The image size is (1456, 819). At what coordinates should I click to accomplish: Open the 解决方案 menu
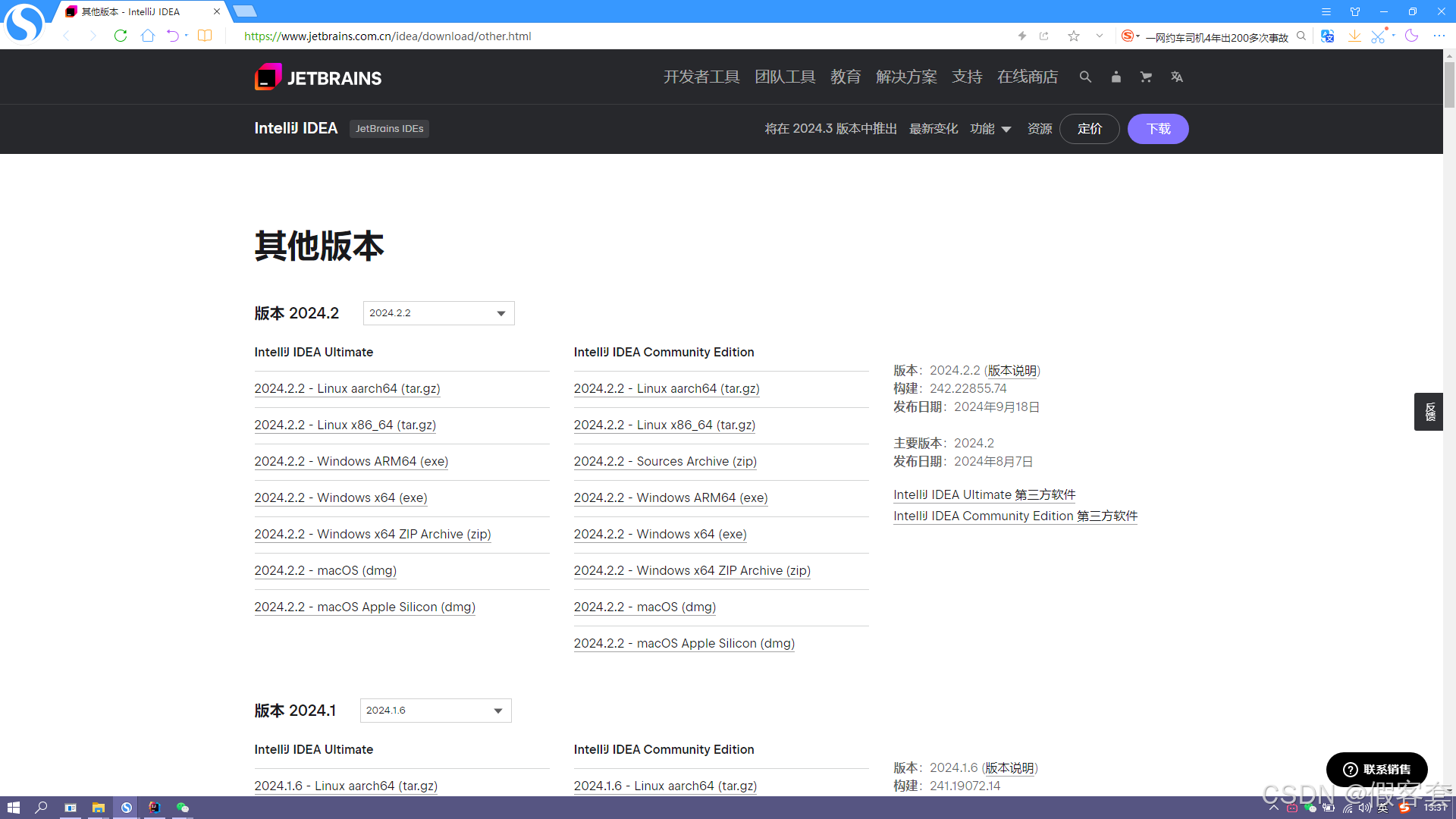(x=906, y=77)
